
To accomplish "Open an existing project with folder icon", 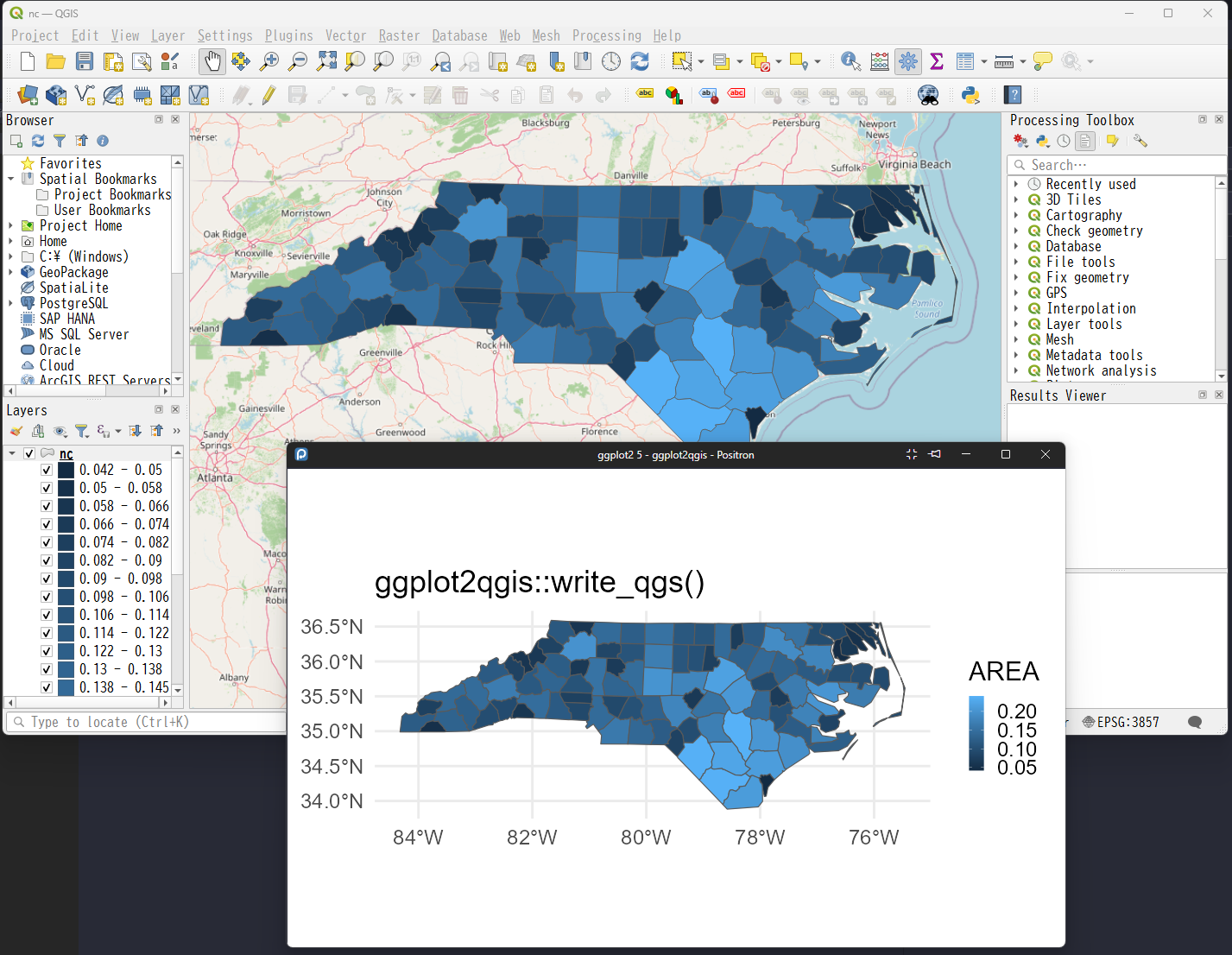I will [x=56, y=61].
